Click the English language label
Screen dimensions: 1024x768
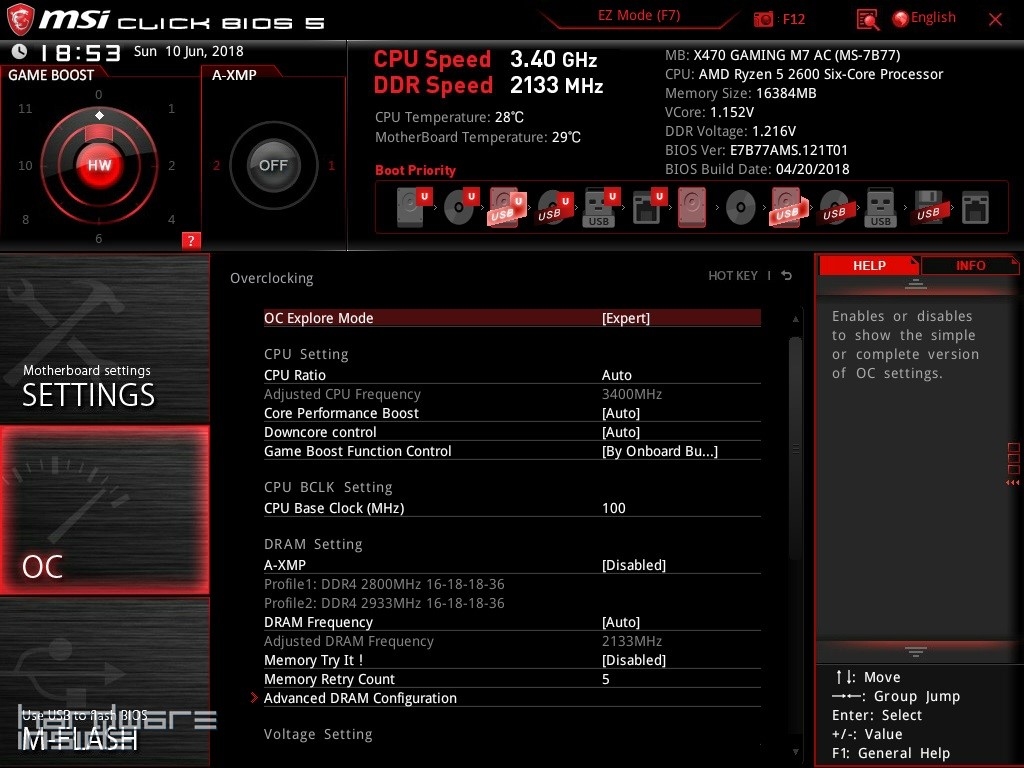[x=933, y=18]
